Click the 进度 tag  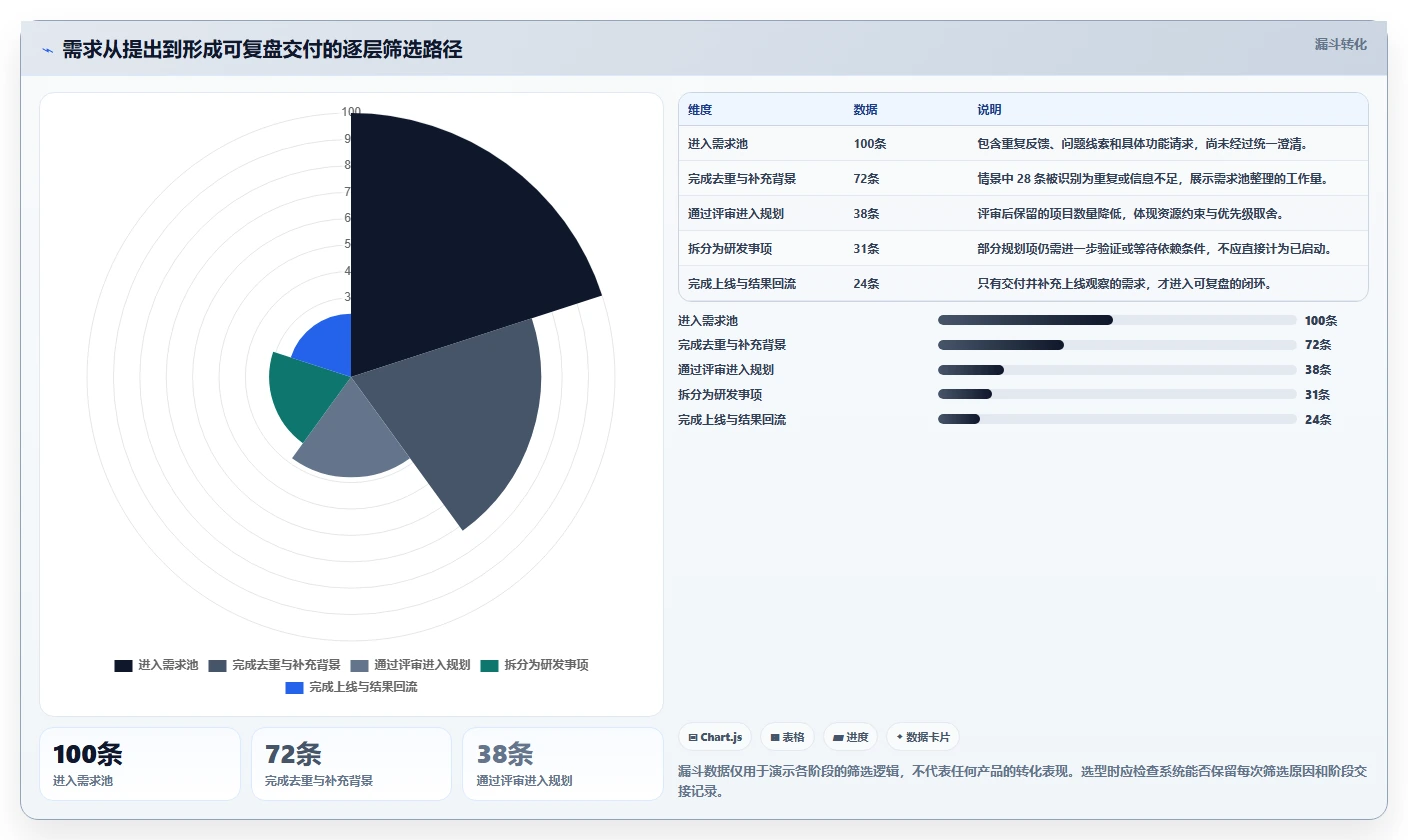850,737
